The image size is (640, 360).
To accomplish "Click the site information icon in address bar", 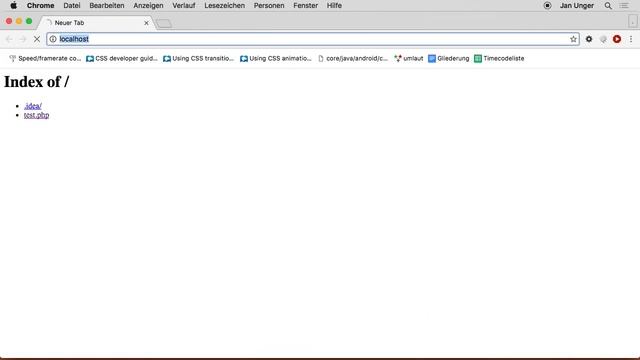I will [x=53, y=39].
